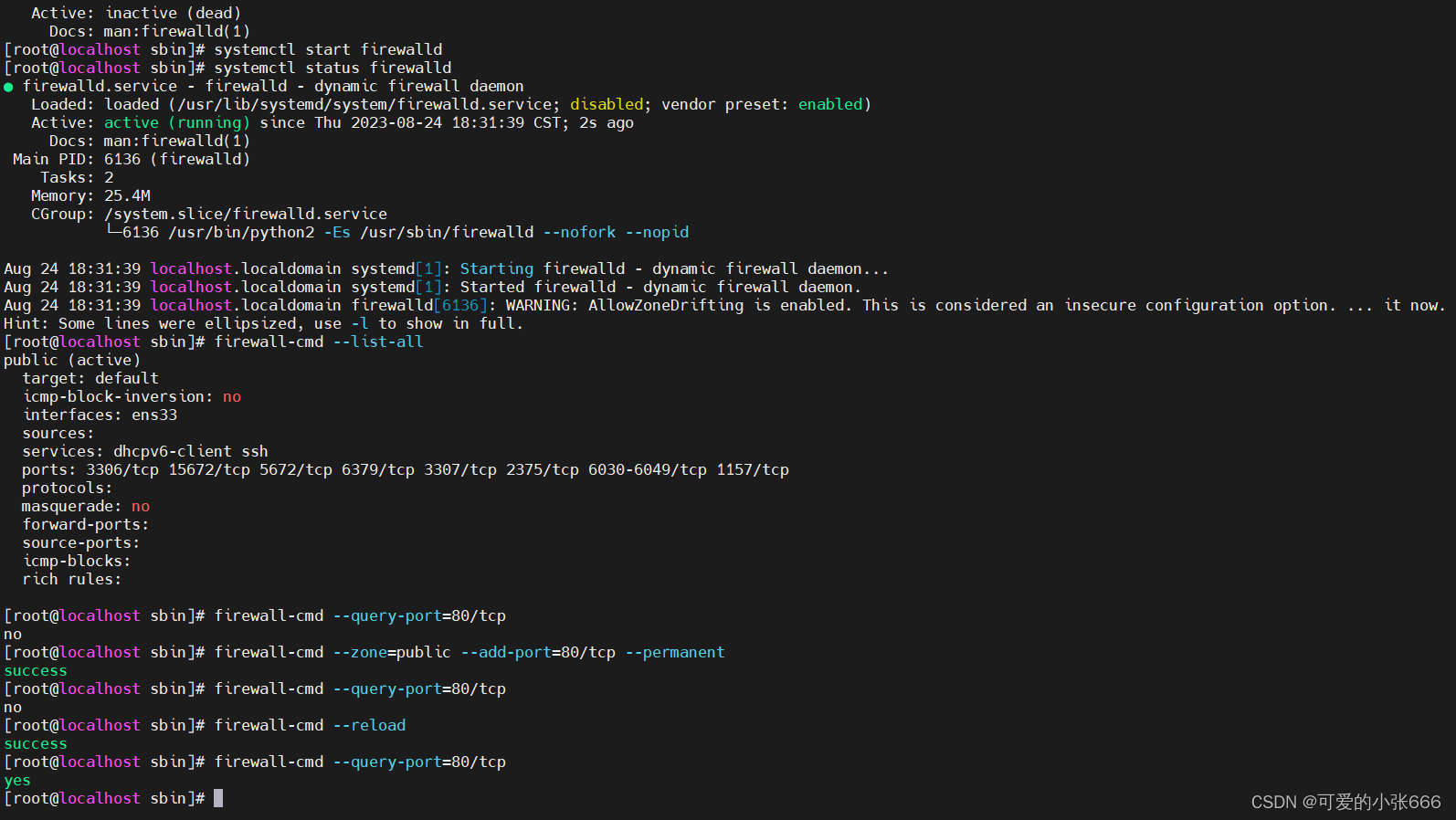Click port '3306/tcp' in ports list
Viewport: 1456px width, 820px height.
(x=122, y=469)
